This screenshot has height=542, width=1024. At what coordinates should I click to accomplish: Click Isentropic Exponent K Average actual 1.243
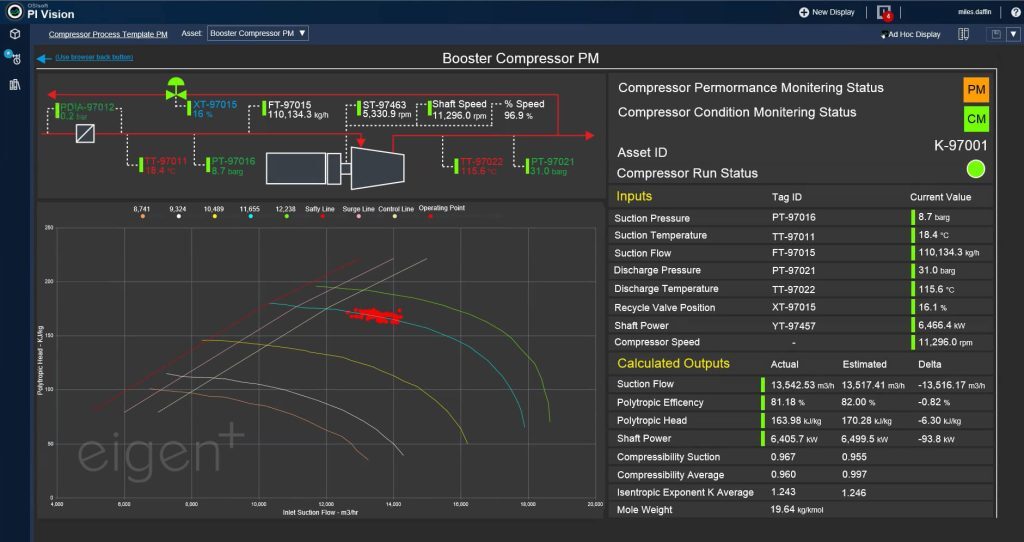click(x=783, y=492)
